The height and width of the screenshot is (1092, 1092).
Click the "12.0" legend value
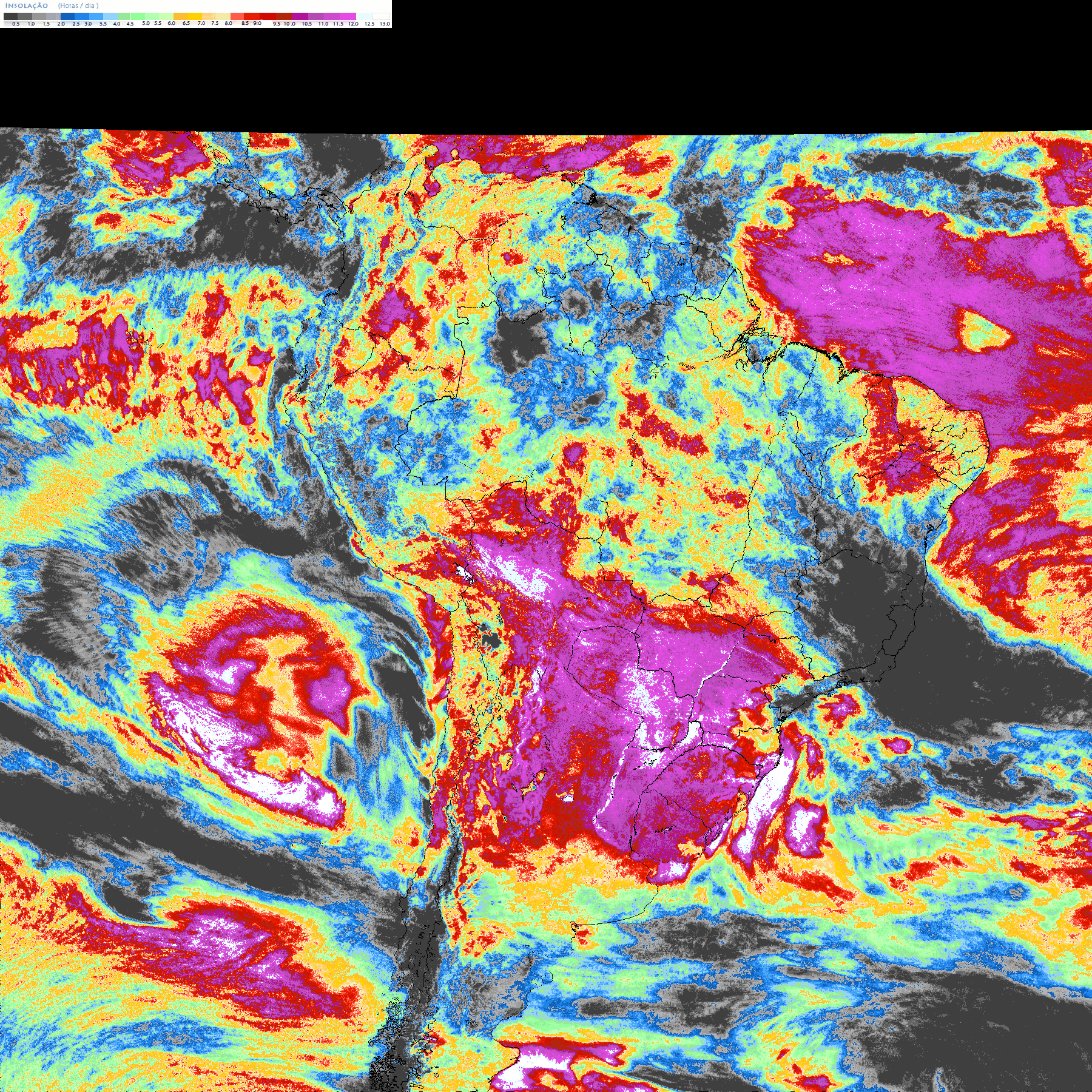353,24
